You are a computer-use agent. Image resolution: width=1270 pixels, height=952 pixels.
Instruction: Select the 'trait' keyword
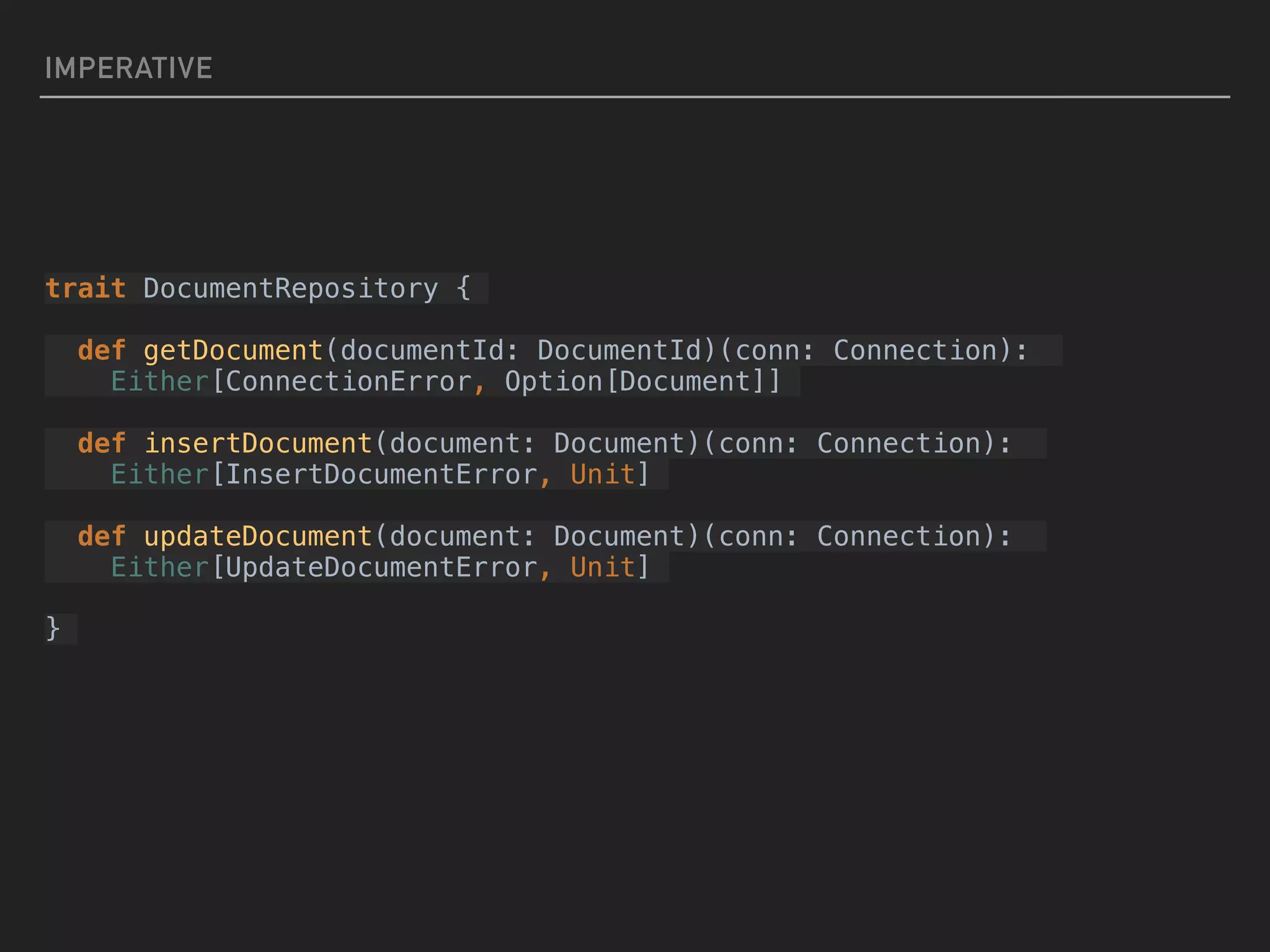86,288
